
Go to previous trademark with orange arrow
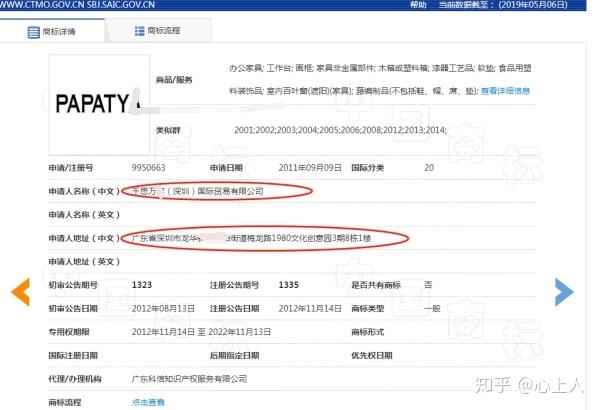click(x=21, y=292)
